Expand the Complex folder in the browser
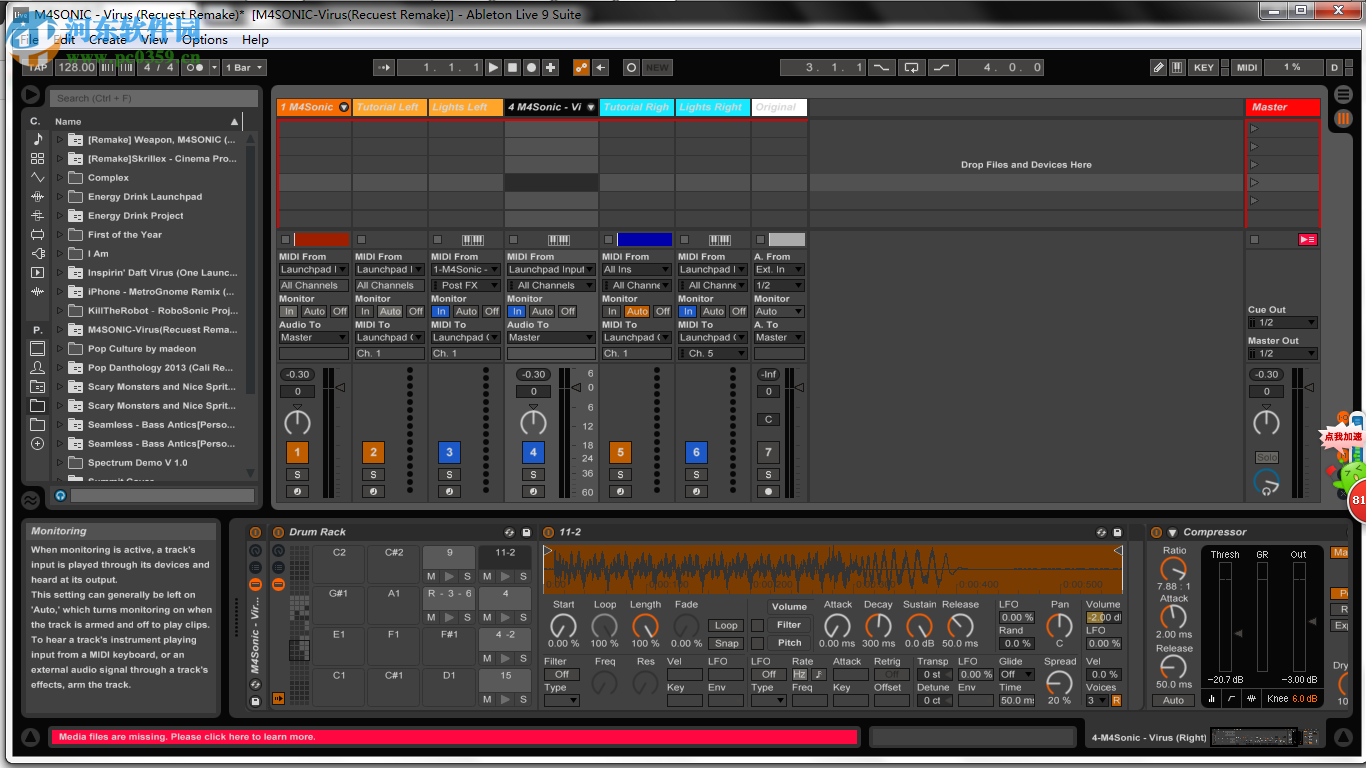Viewport: 1366px width, 768px height. pos(62,177)
